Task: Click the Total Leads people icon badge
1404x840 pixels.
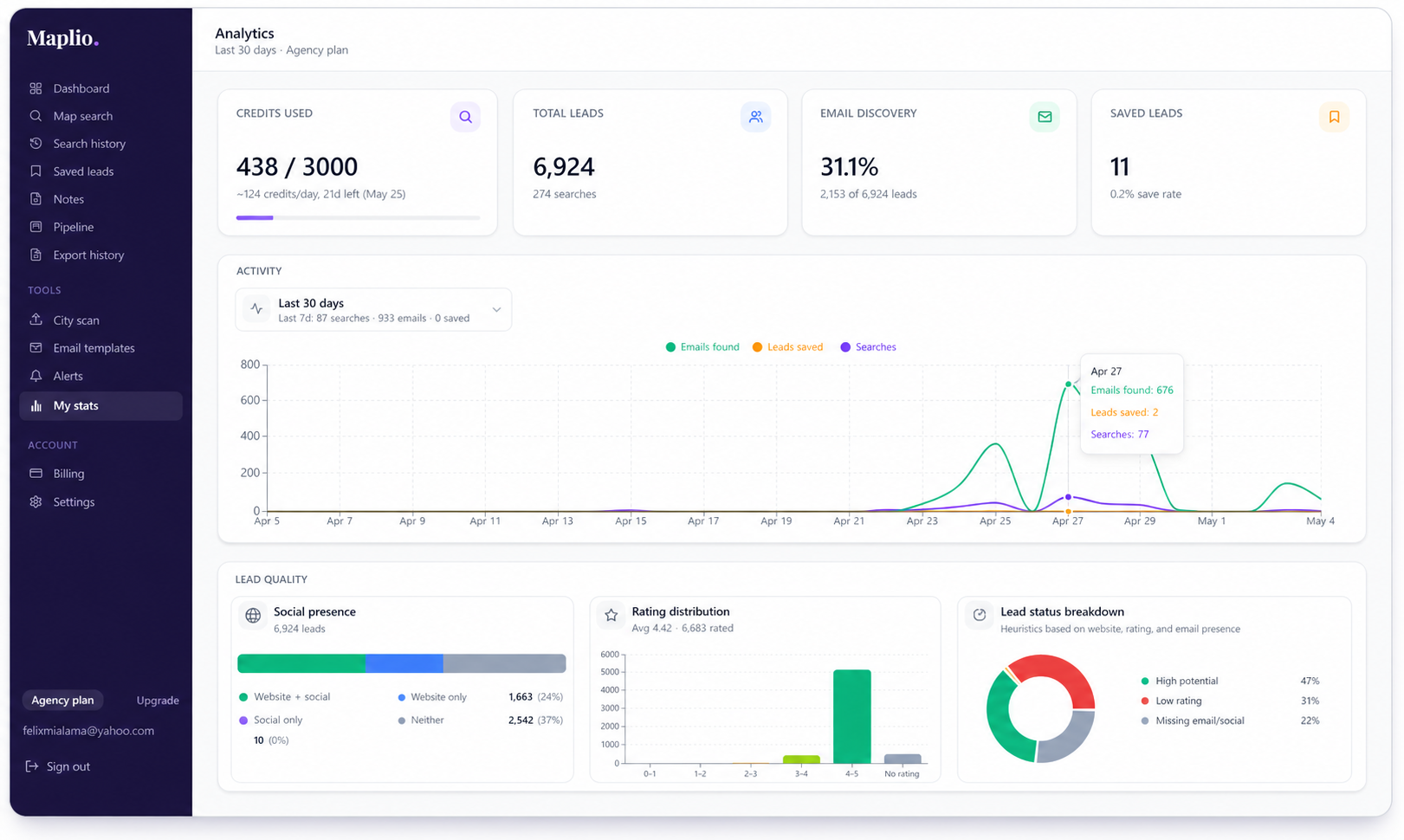Action: point(755,117)
